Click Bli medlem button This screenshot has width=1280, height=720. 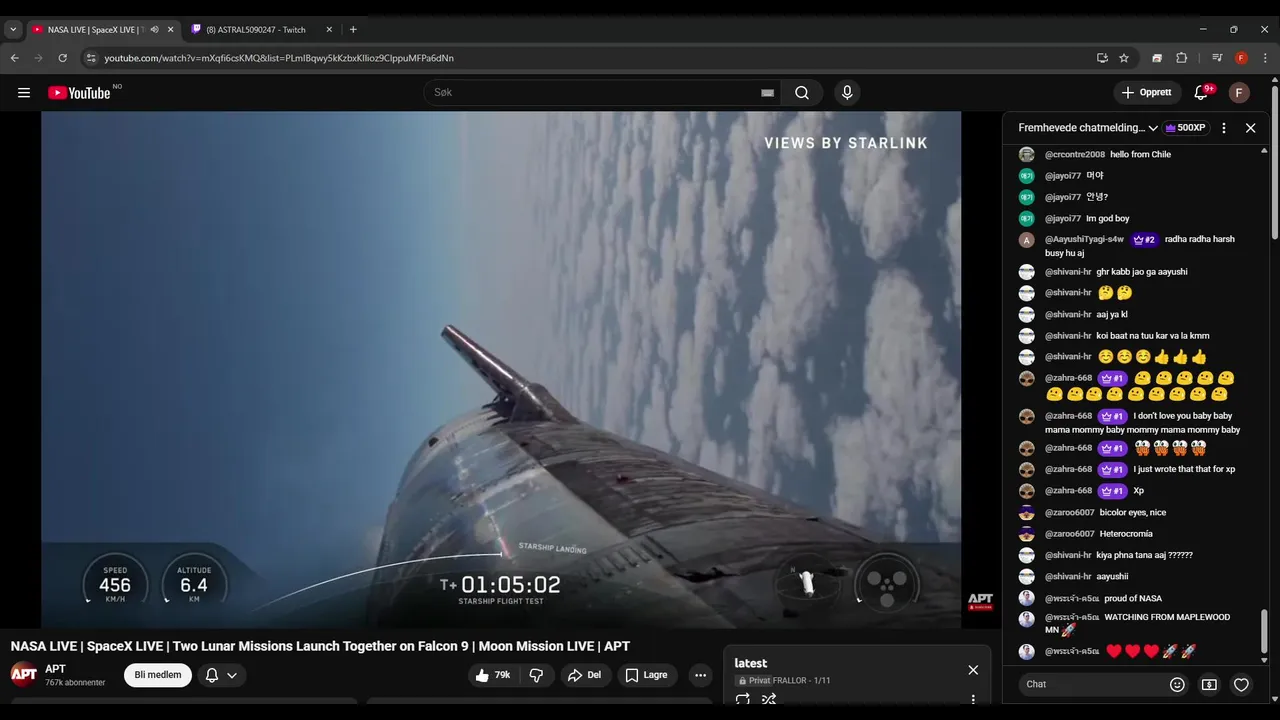(158, 675)
